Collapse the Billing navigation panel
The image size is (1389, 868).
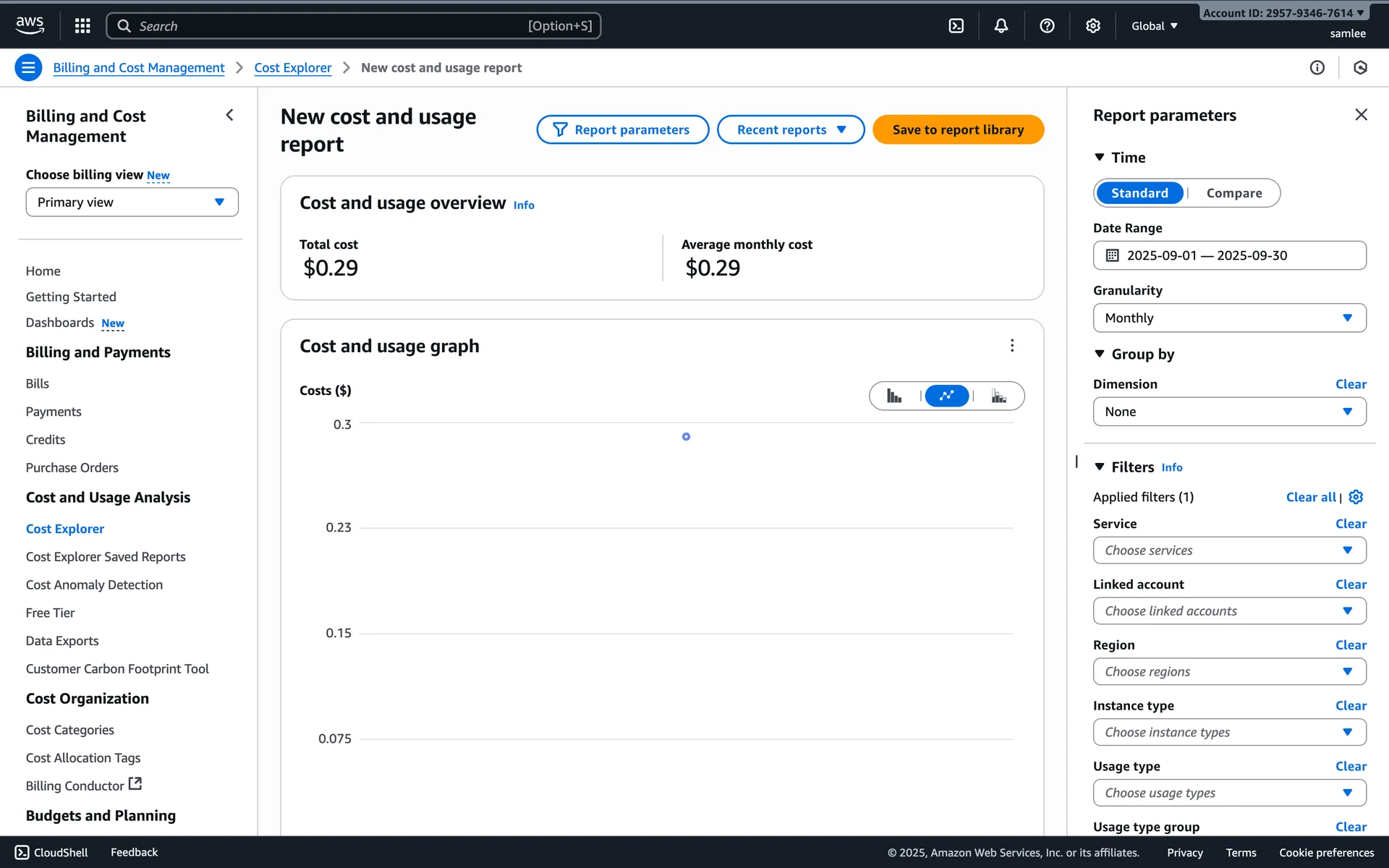(229, 115)
